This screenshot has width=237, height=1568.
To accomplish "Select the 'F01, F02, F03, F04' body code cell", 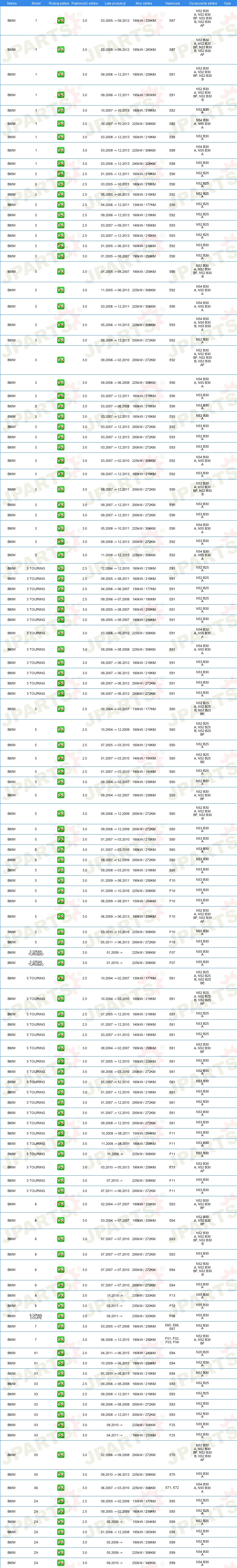I will [172, 1340].
